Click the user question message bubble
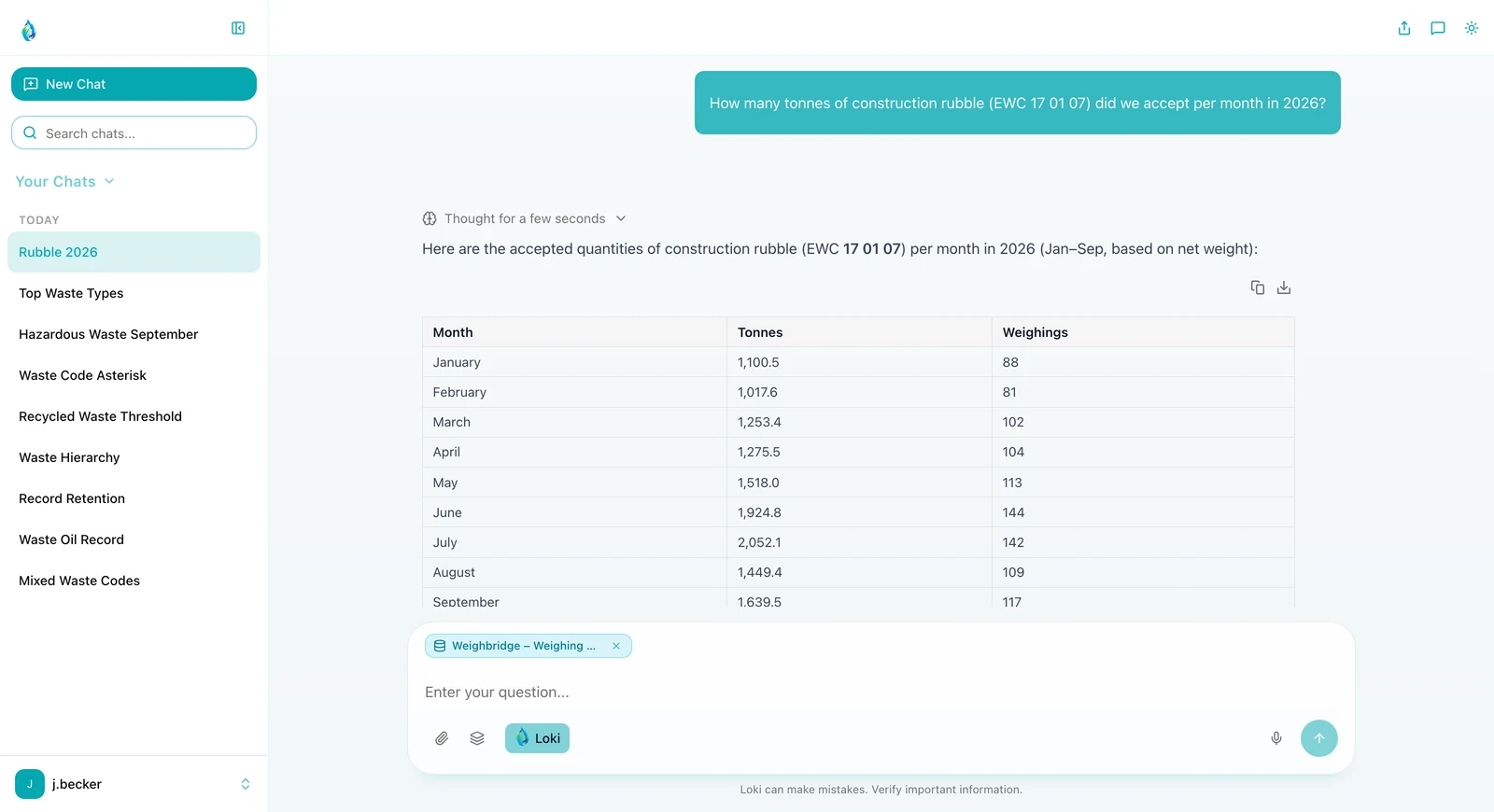The width and height of the screenshot is (1494, 812). pyautogui.click(x=1018, y=103)
